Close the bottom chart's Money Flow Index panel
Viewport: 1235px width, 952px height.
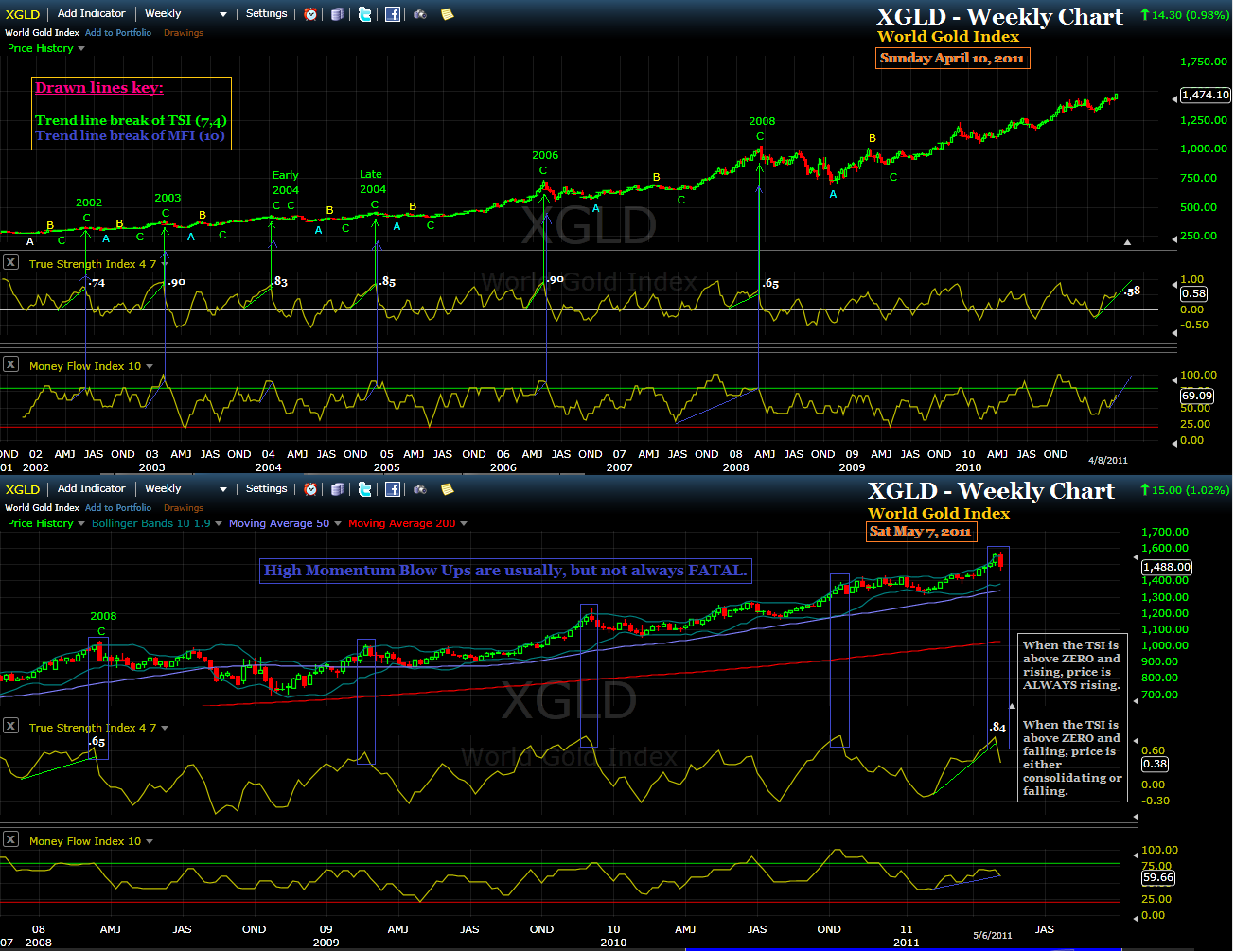[10, 841]
